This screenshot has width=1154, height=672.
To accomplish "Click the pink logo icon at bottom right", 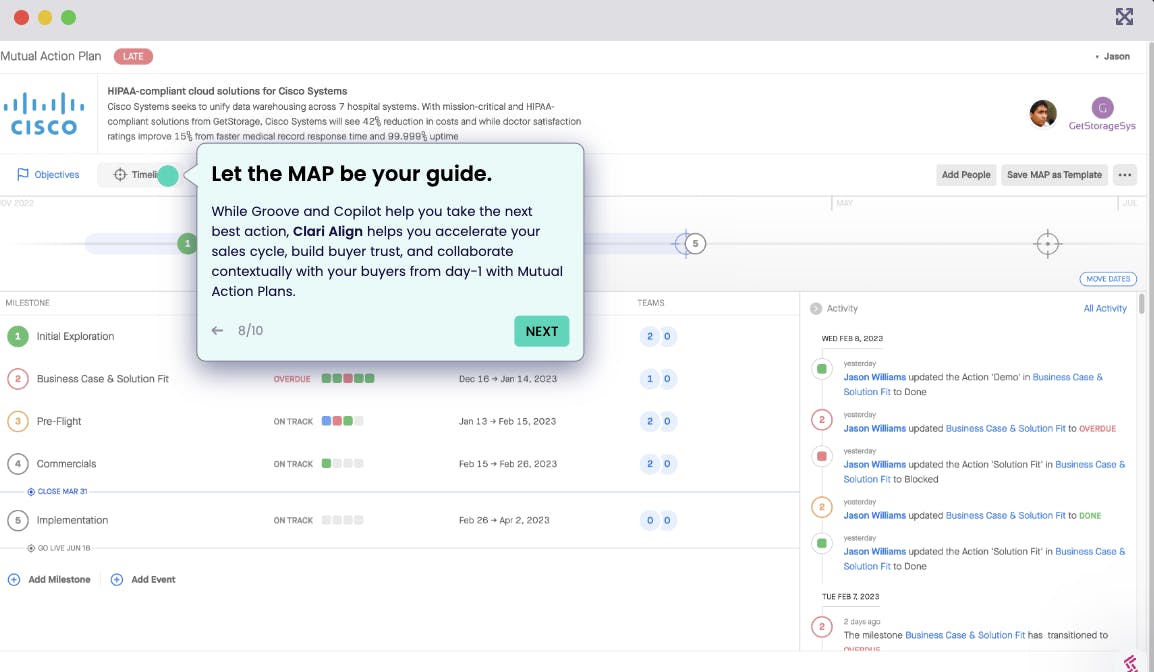I will click(1130, 663).
